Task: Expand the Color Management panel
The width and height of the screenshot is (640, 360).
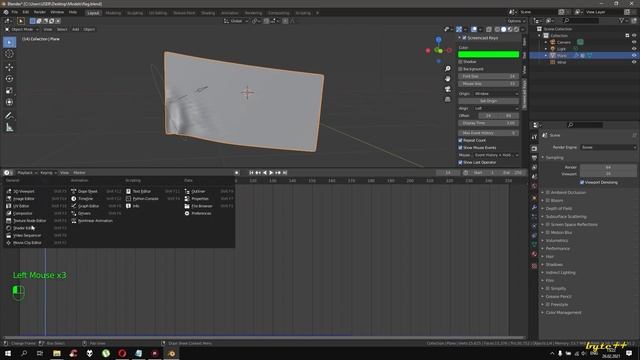Action: [x=543, y=313]
